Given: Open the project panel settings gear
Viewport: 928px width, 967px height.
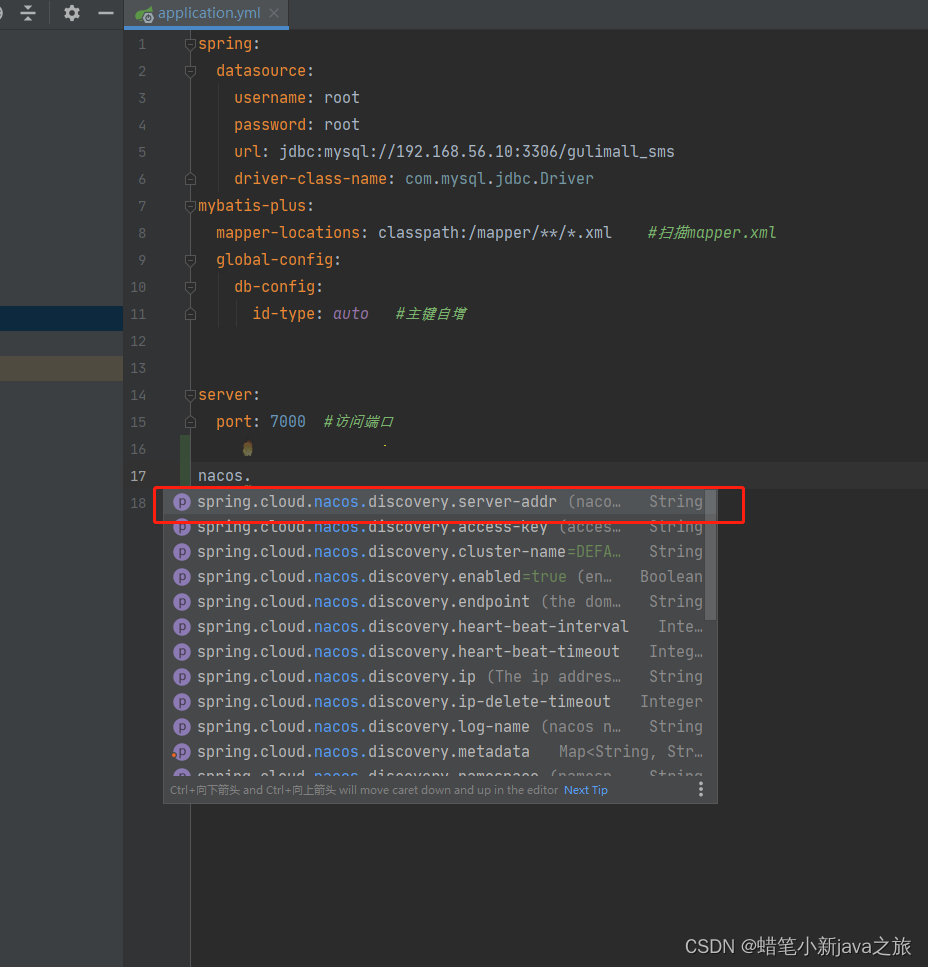Looking at the screenshot, I should [72, 13].
